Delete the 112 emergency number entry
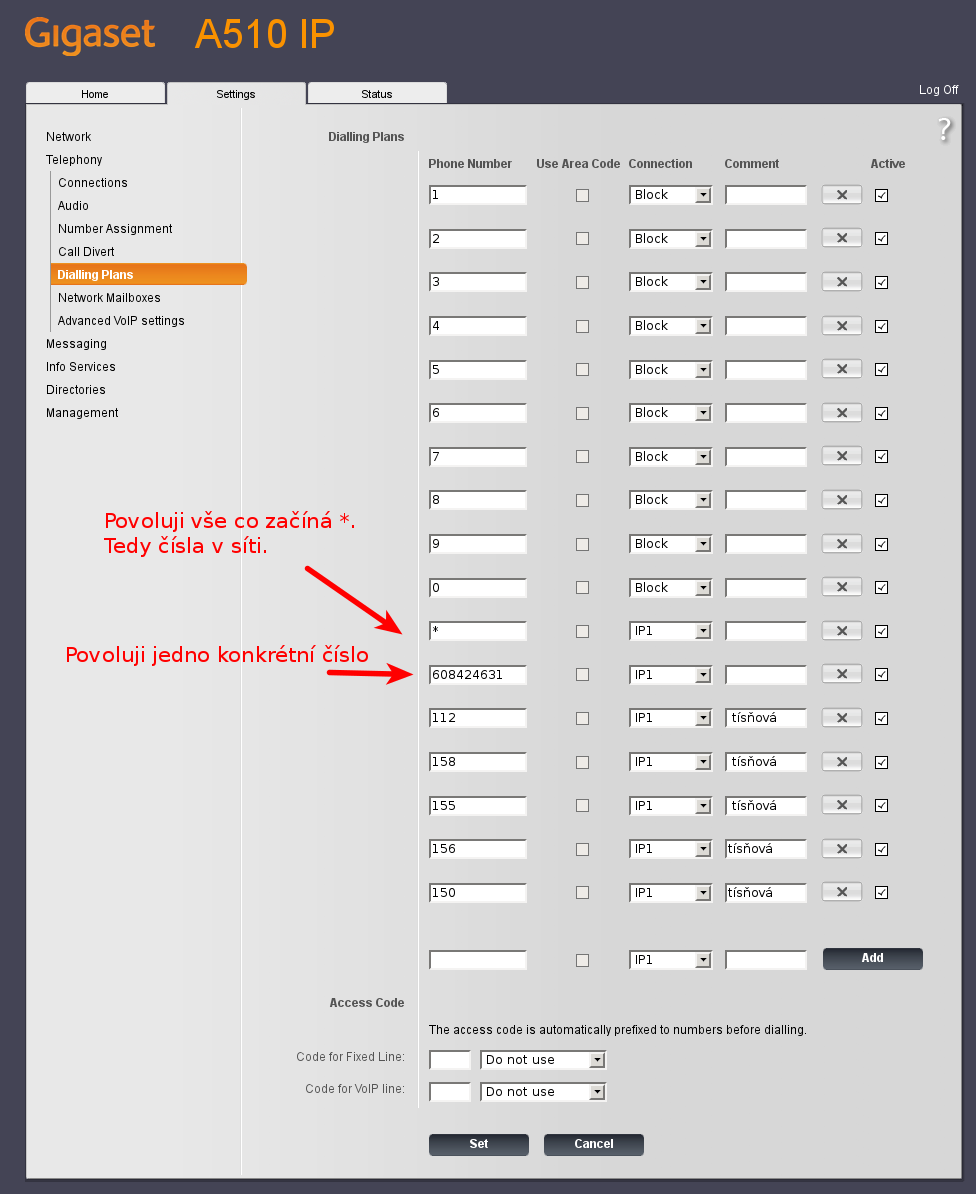 pos(841,718)
